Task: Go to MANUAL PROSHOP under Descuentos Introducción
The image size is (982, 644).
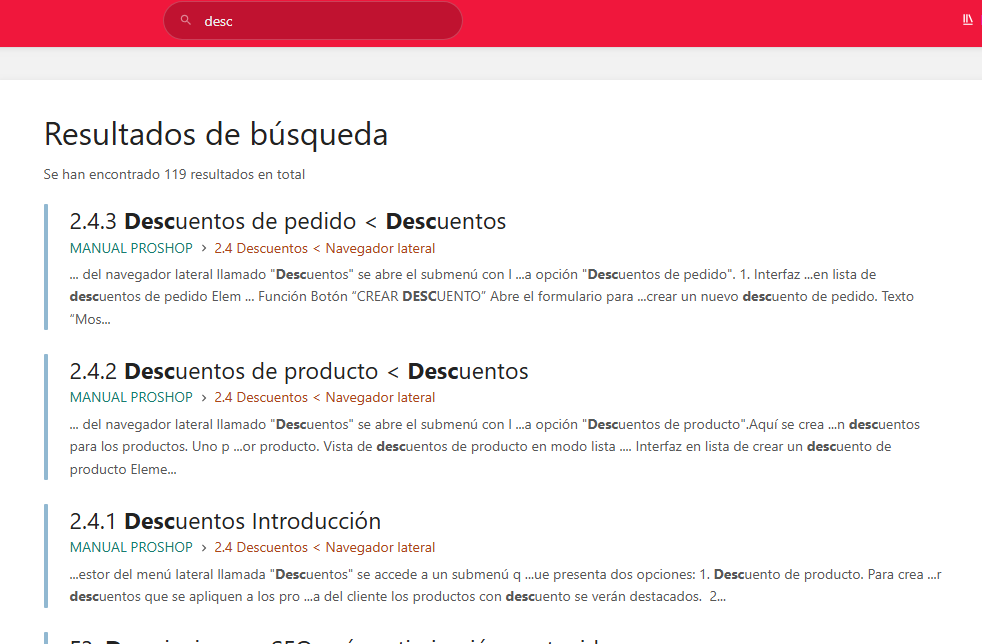Action: [x=131, y=548]
